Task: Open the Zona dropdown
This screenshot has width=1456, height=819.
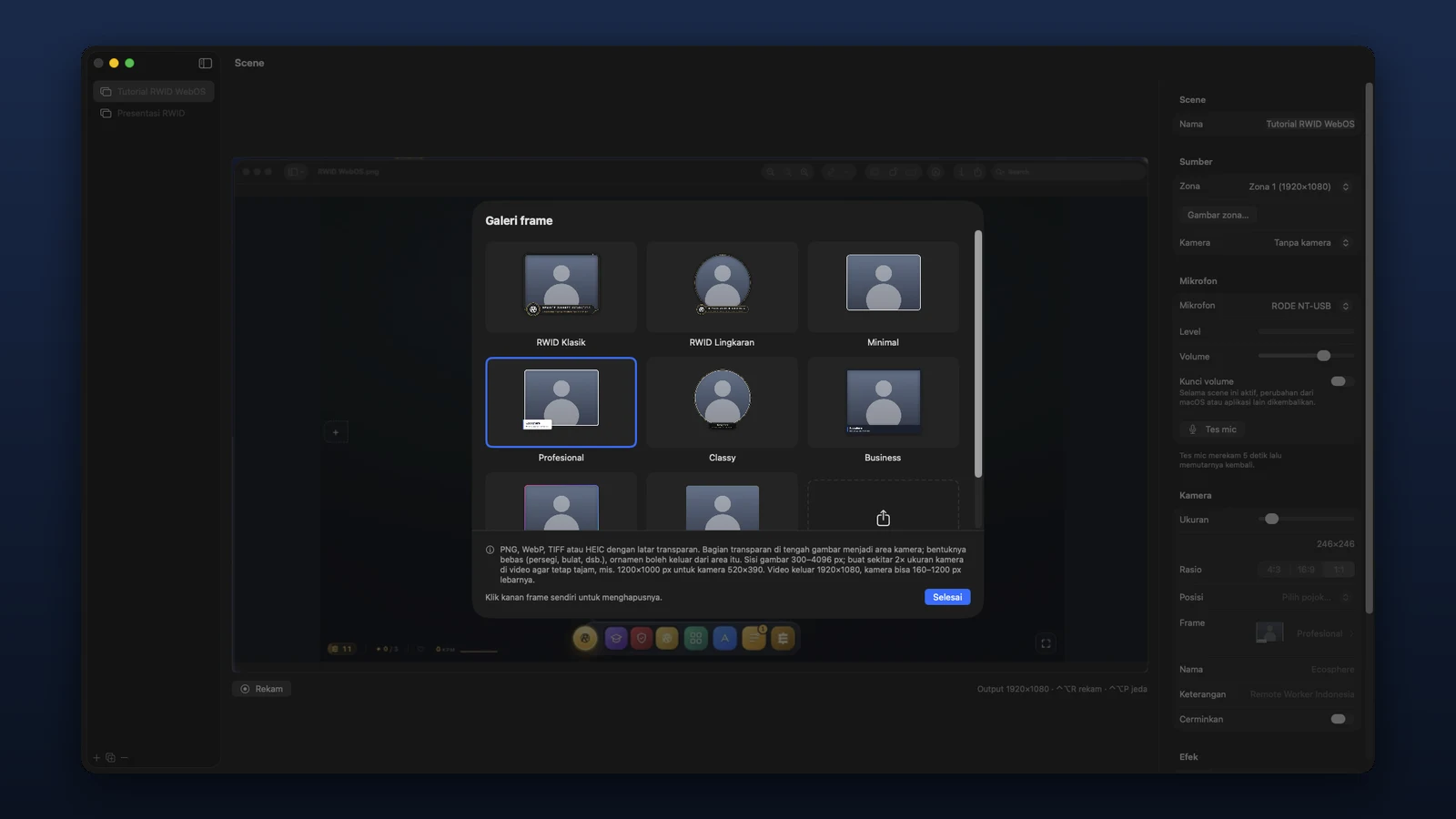Action: pos(1299,187)
